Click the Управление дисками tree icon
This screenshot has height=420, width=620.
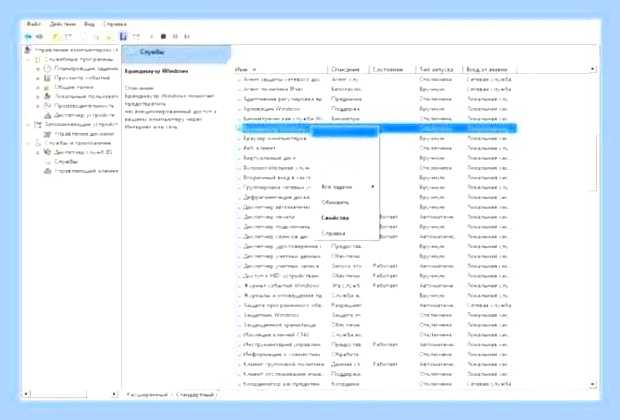(47, 134)
